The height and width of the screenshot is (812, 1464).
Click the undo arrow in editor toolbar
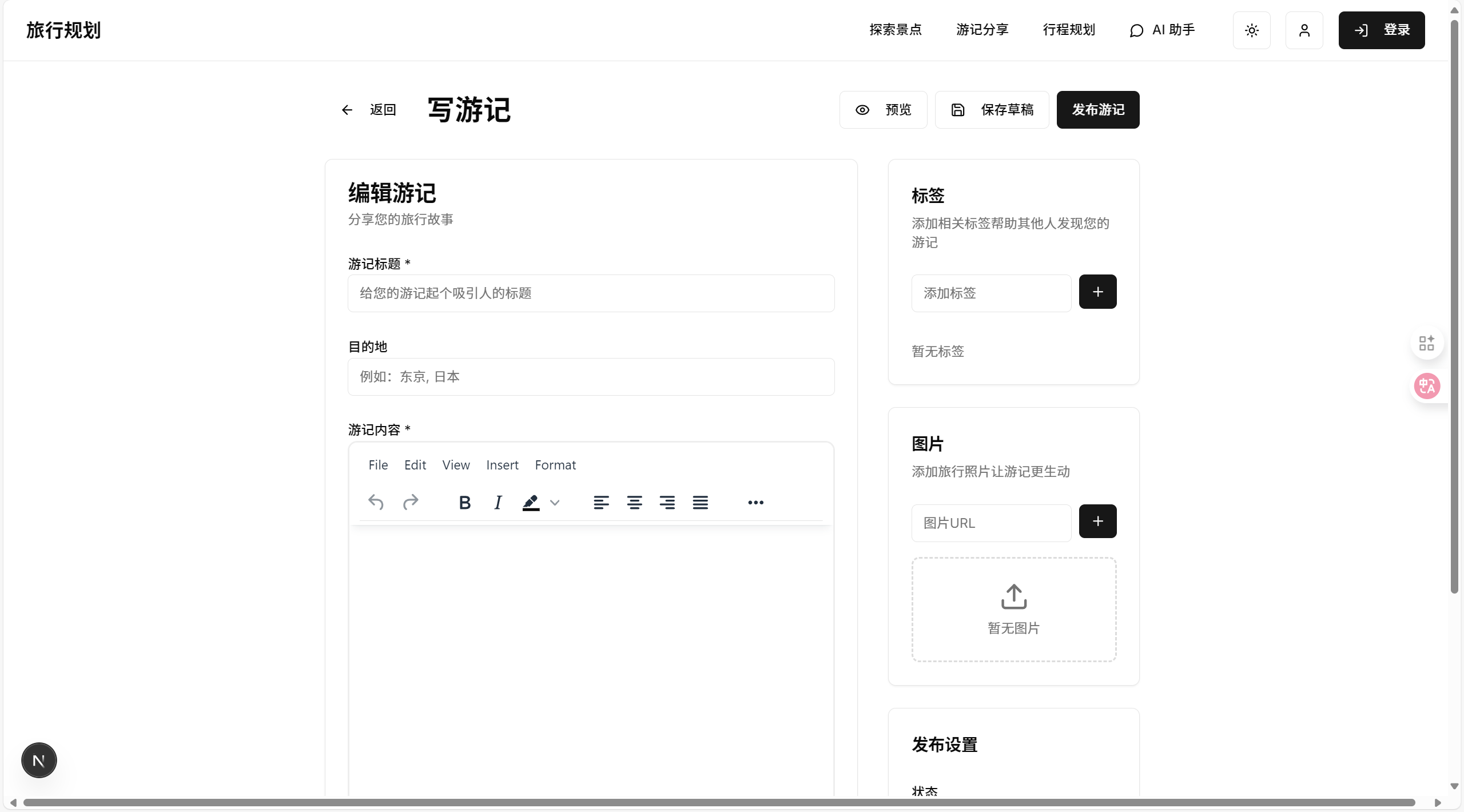coord(376,502)
